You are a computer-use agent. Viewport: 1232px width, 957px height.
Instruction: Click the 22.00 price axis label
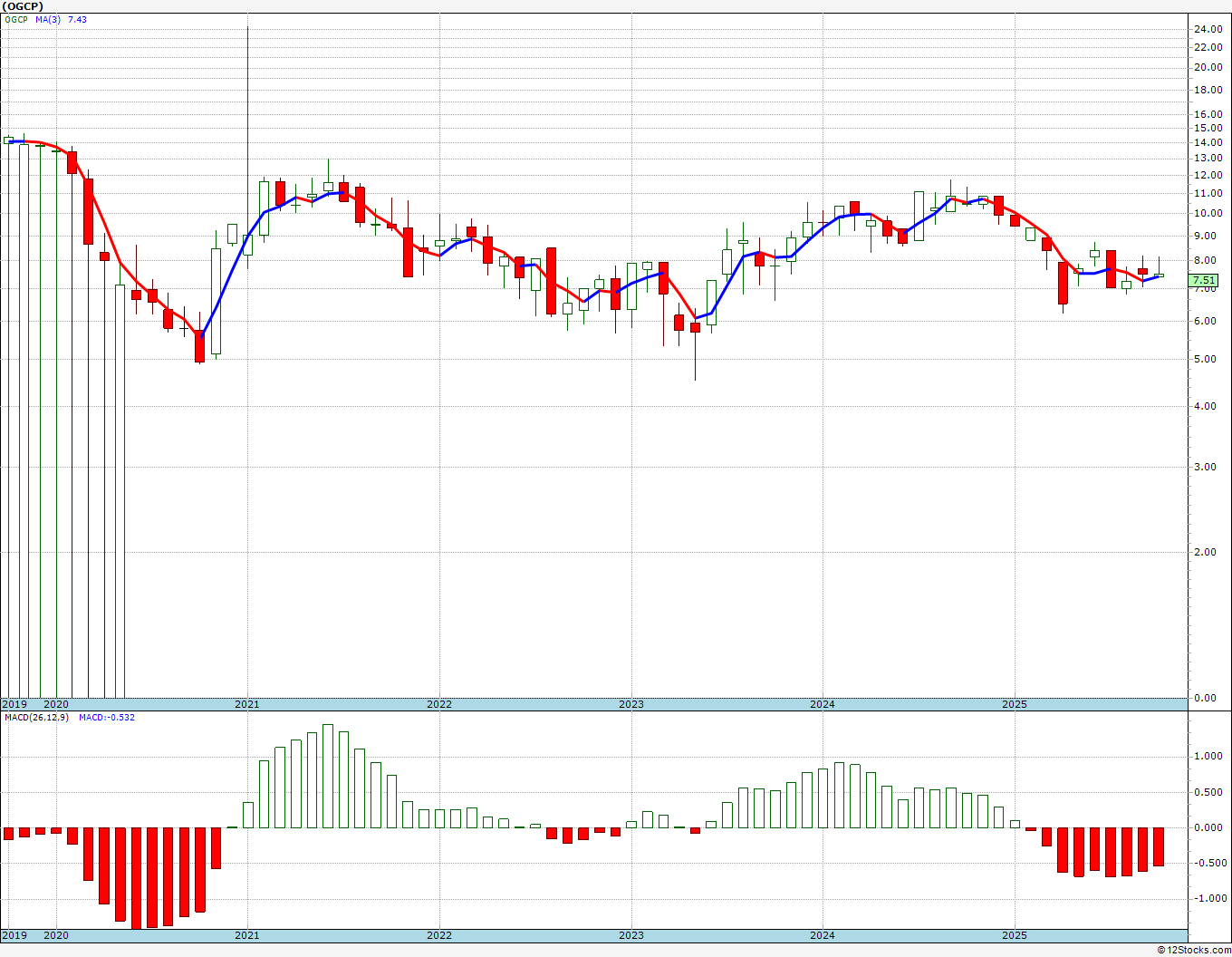coord(1208,47)
